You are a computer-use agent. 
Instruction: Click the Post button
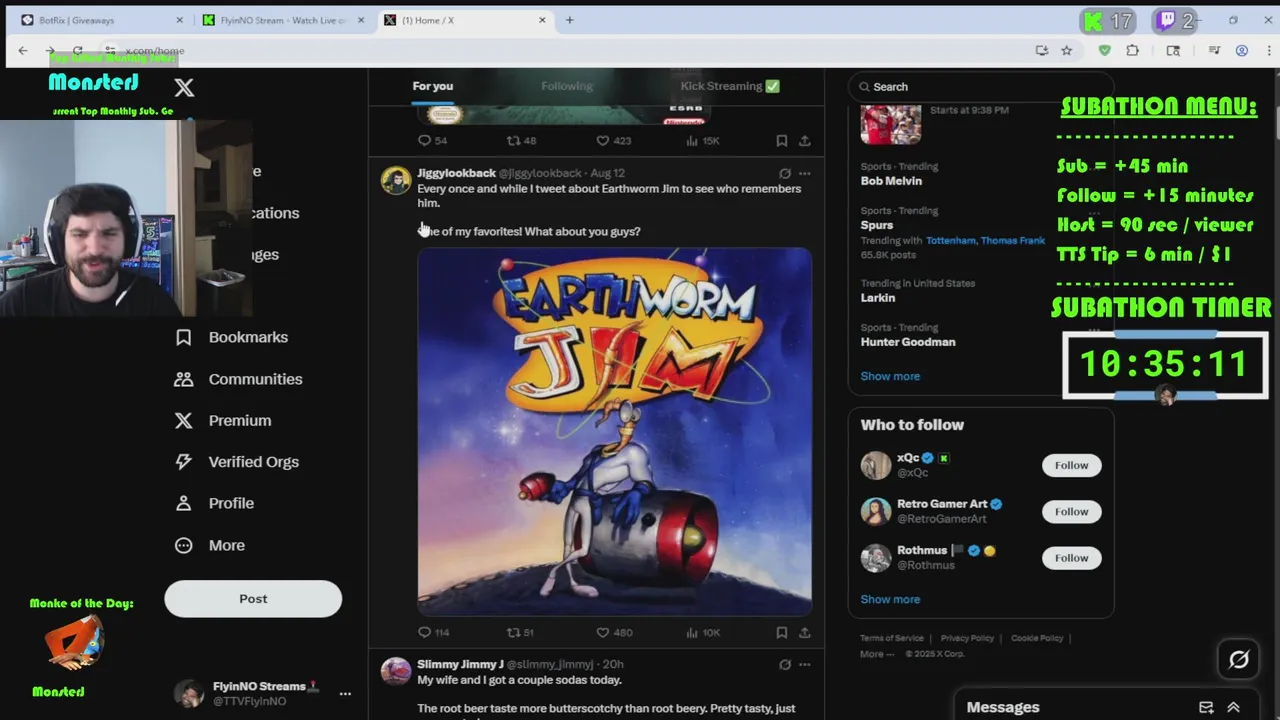tap(253, 598)
